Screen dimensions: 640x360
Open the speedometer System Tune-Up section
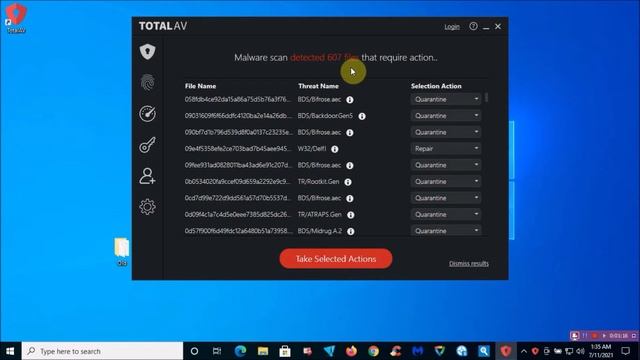147,114
